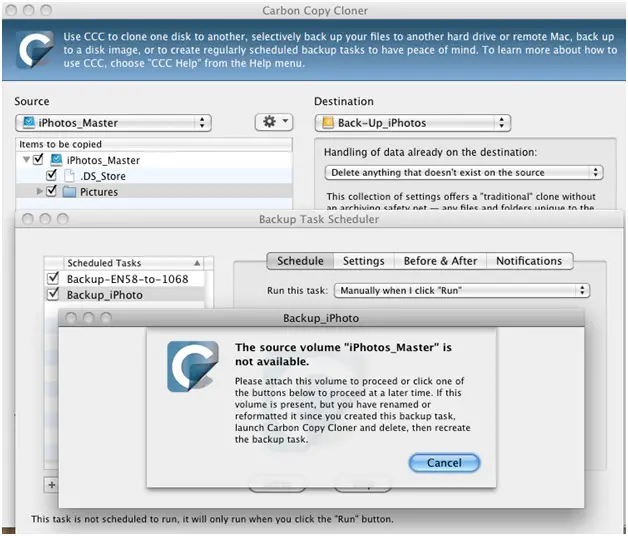Image resolution: width=628 pixels, height=536 pixels.
Task: Open the Destination volume dropdown
Action: click(413, 123)
